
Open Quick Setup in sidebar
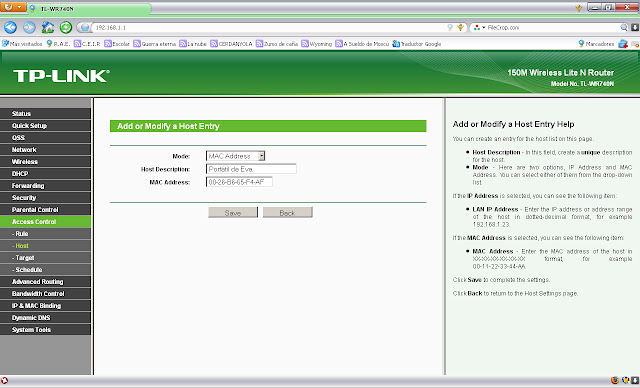(45, 126)
